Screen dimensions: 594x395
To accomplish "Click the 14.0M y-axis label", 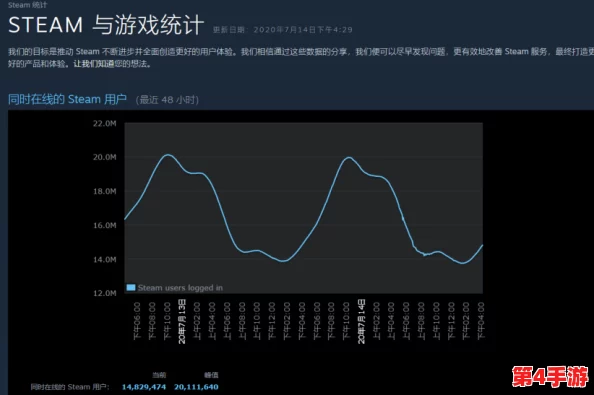I will (105, 259).
